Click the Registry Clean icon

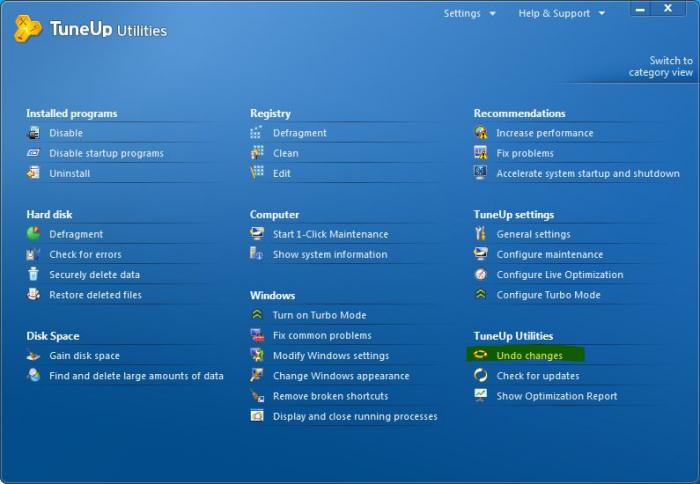pos(257,153)
